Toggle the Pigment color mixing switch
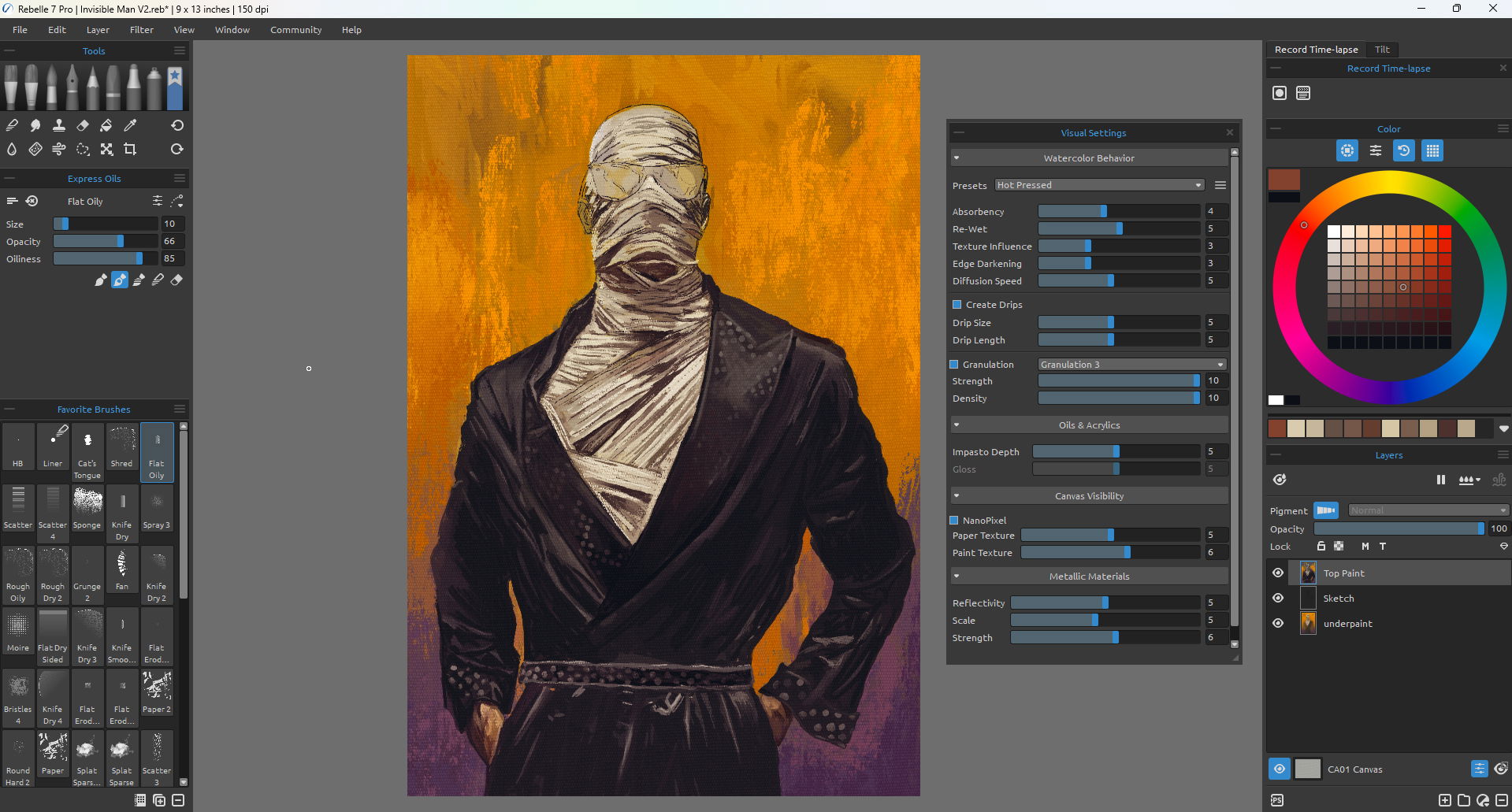This screenshot has height=812, width=1512. click(x=1326, y=510)
